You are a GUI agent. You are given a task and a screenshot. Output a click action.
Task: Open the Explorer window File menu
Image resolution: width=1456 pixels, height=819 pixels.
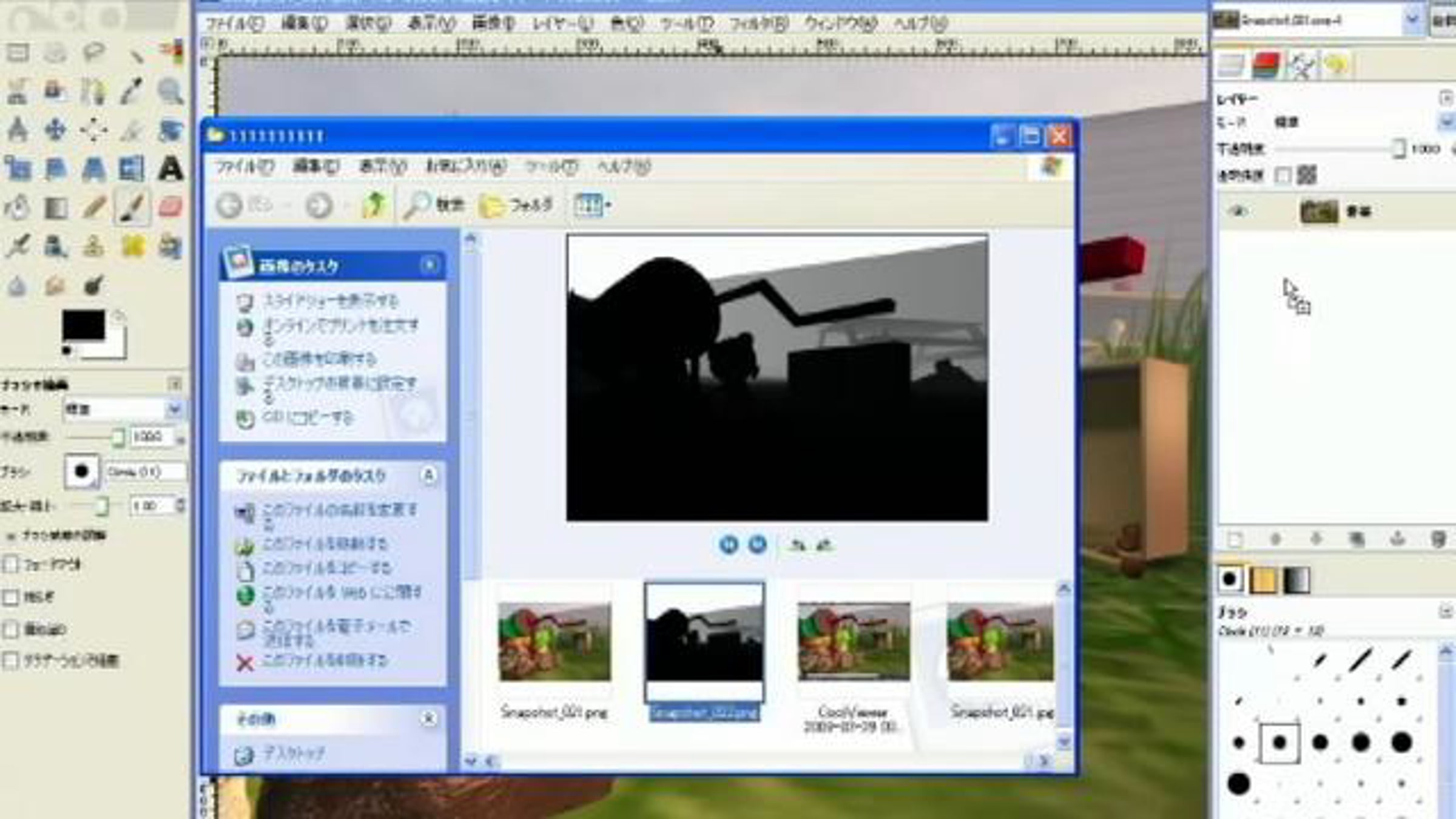(x=245, y=166)
